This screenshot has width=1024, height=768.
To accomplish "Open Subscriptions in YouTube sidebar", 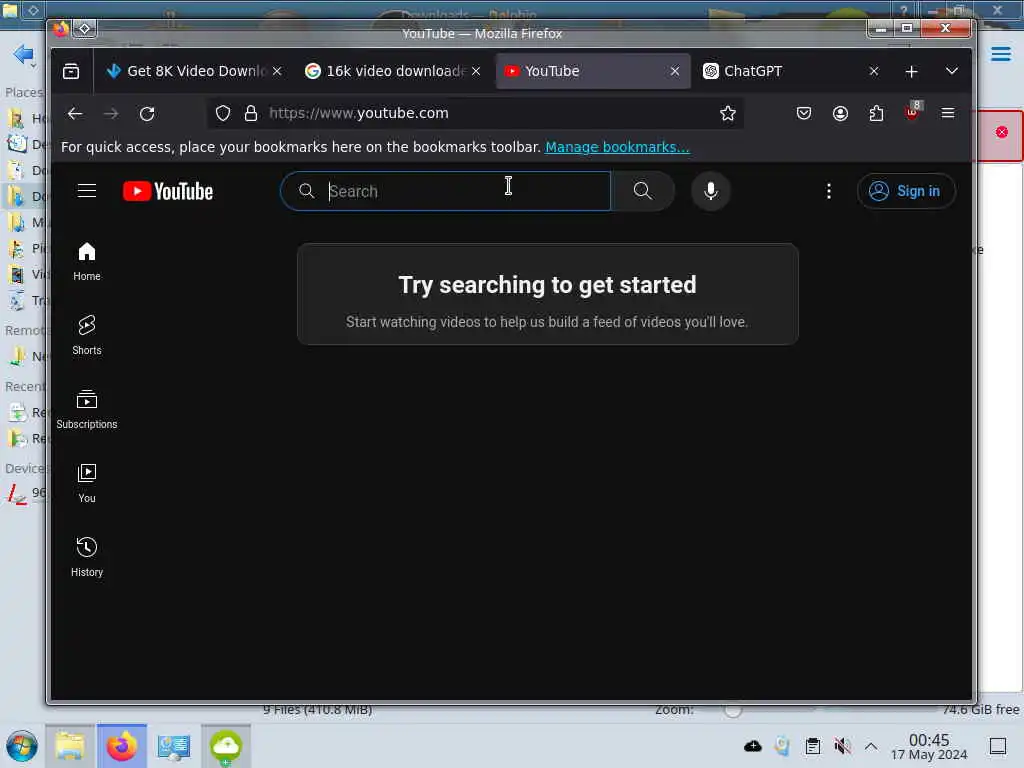I will pyautogui.click(x=87, y=409).
